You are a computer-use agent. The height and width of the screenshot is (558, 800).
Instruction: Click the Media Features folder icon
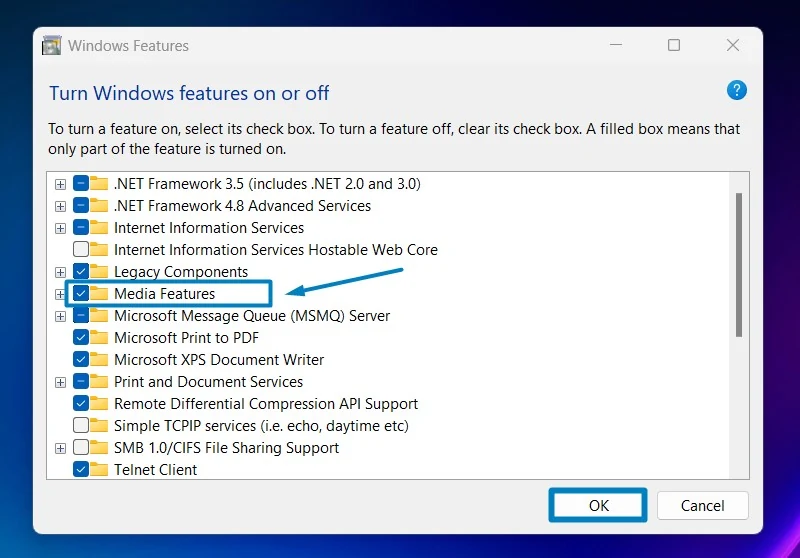pos(99,293)
